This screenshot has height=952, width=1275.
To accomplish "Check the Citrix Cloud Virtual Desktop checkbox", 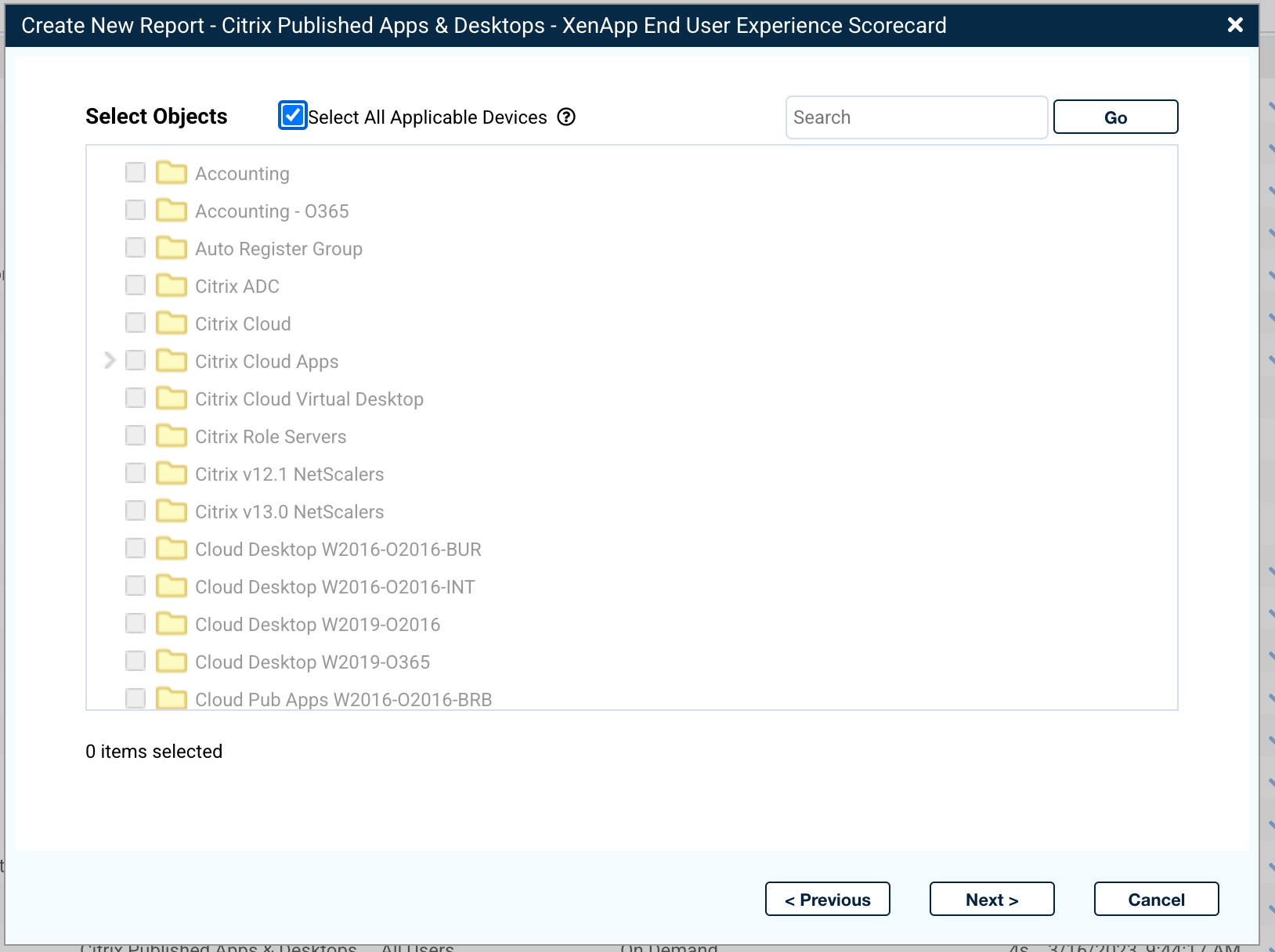I will tap(135, 398).
